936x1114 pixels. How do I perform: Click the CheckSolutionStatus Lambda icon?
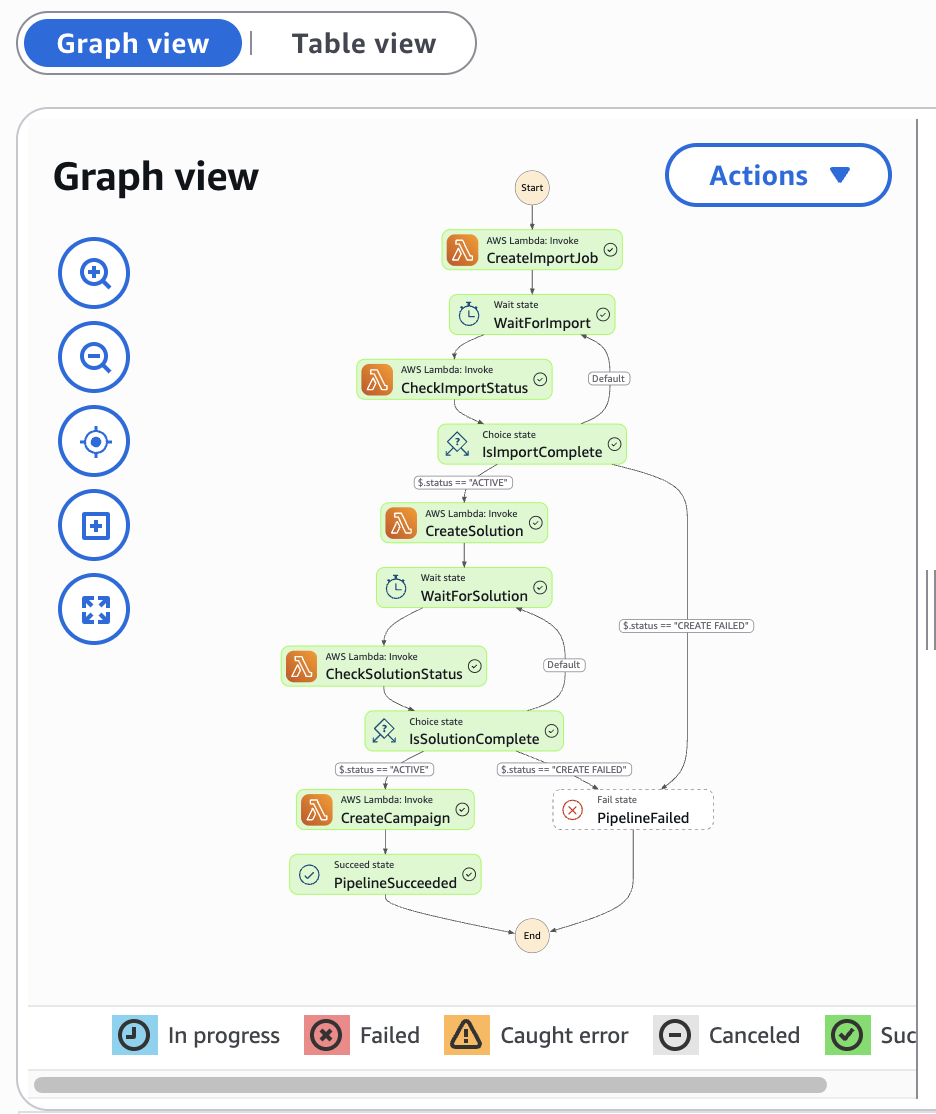click(301, 666)
